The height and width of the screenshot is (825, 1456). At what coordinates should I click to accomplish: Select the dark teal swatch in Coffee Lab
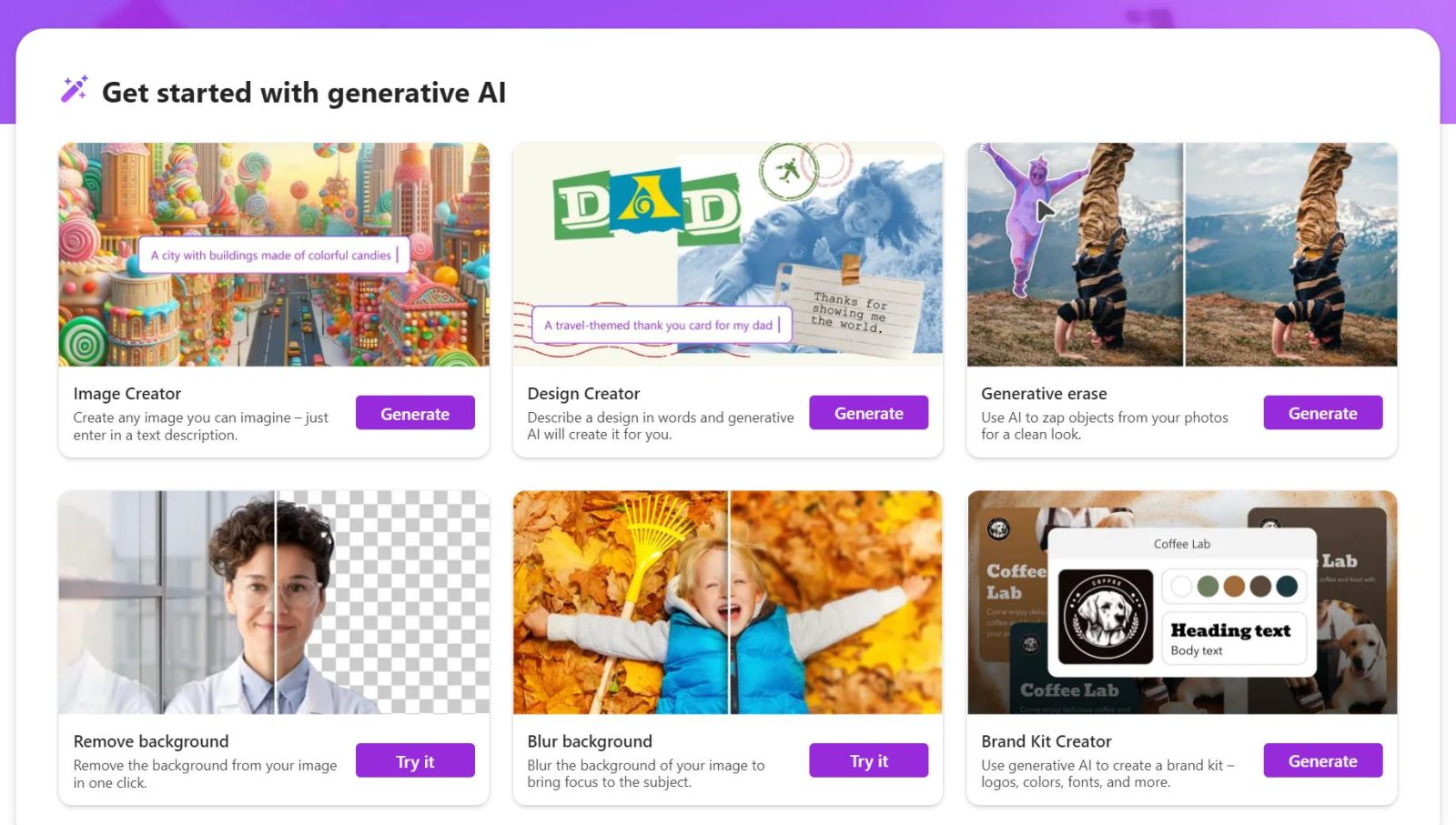tap(1287, 587)
